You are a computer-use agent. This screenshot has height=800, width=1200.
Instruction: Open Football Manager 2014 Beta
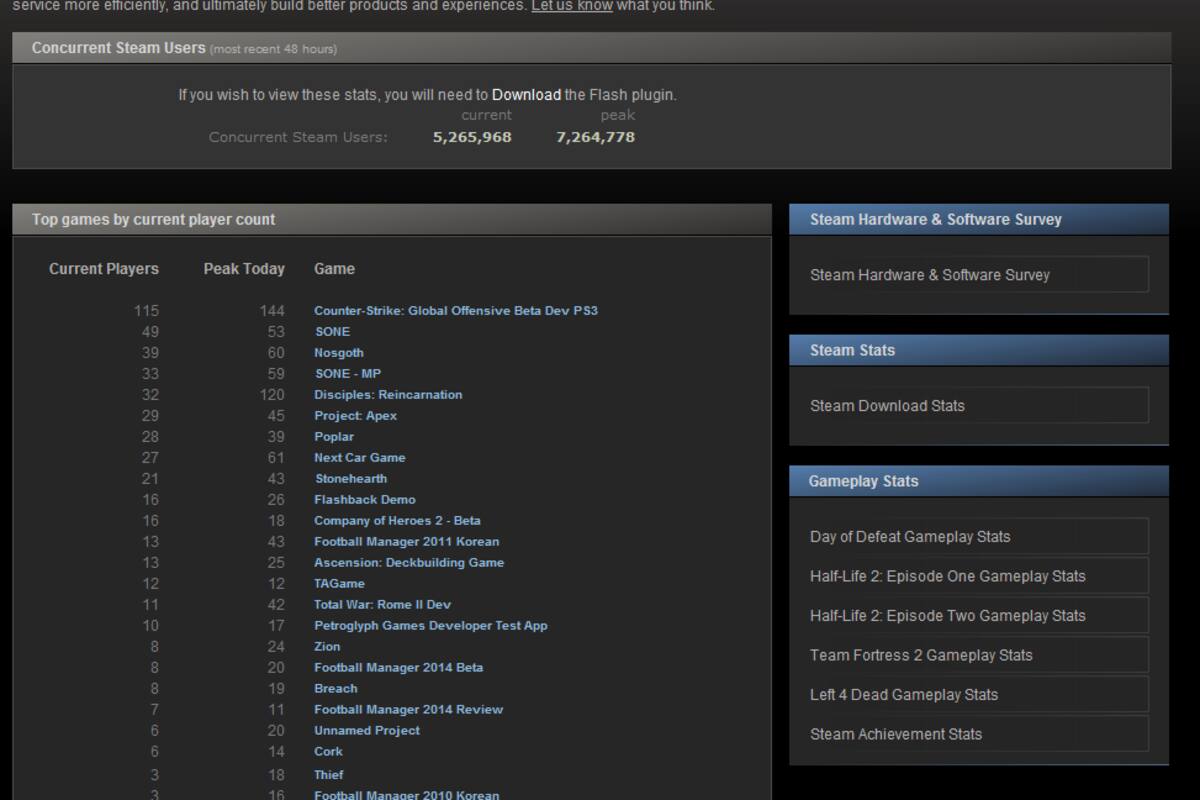[399, 668]
